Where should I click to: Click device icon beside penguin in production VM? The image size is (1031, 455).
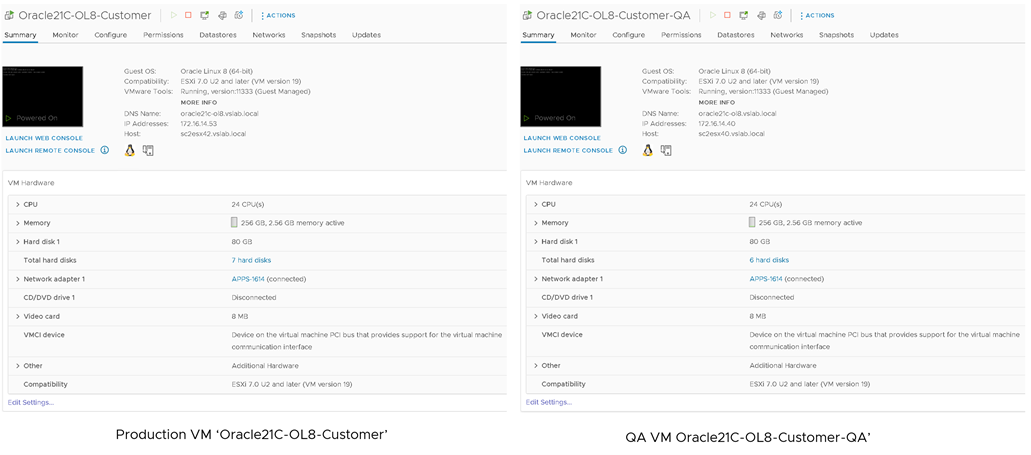coord(149,151)
